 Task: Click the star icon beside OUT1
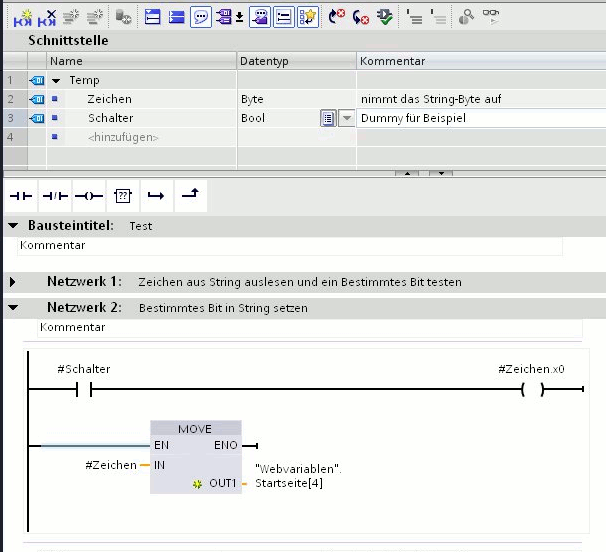(197, 484)
